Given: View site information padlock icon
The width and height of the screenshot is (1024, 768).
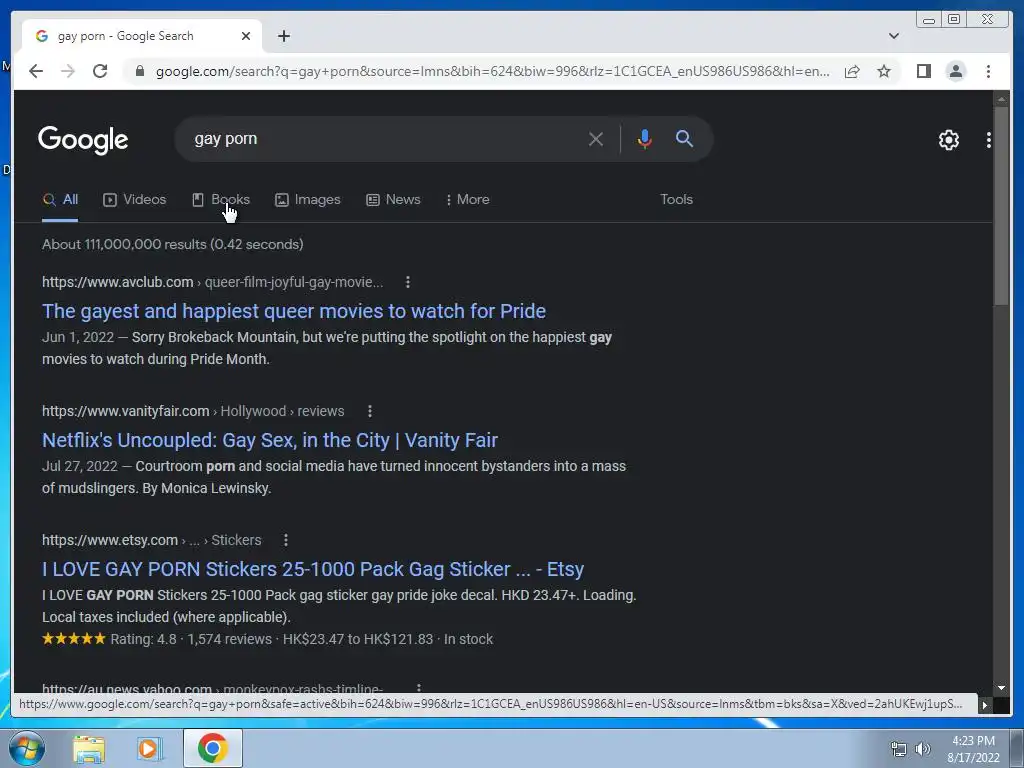Looking at the screenshot, I should (x=140, y=71).
